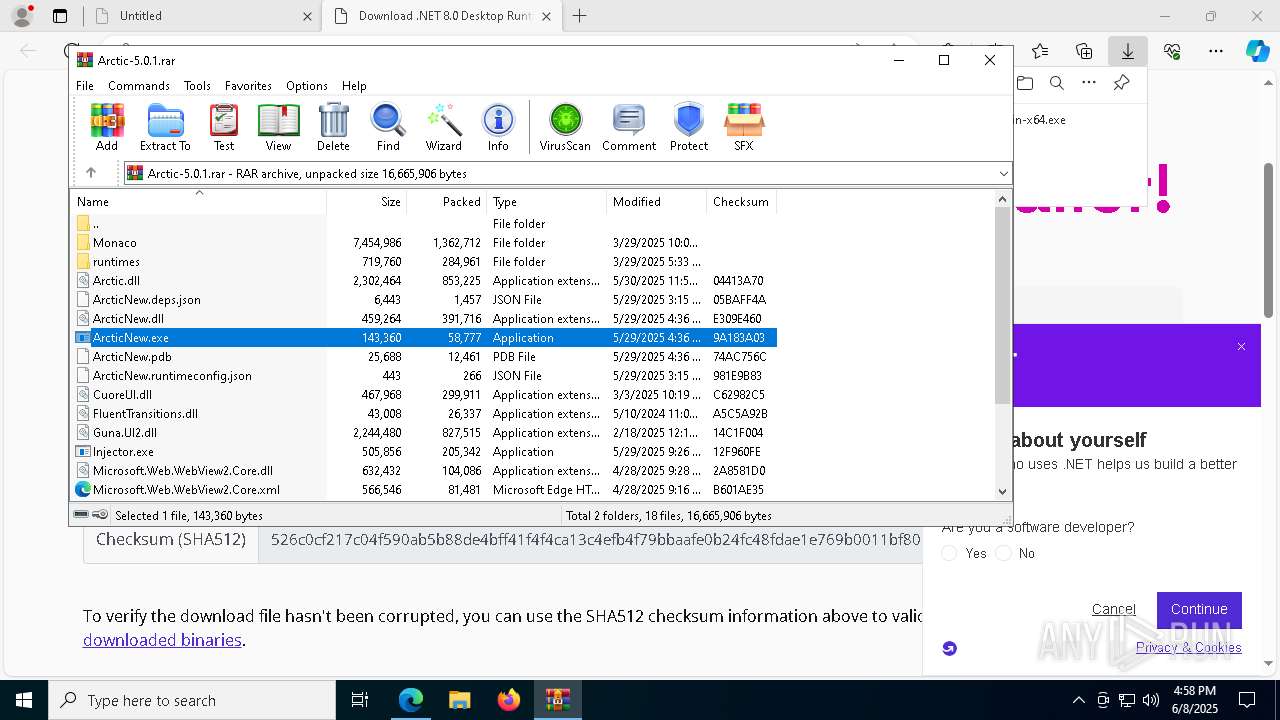Sort by Modified column header
Screen dimensions: 1280x720
657,202
